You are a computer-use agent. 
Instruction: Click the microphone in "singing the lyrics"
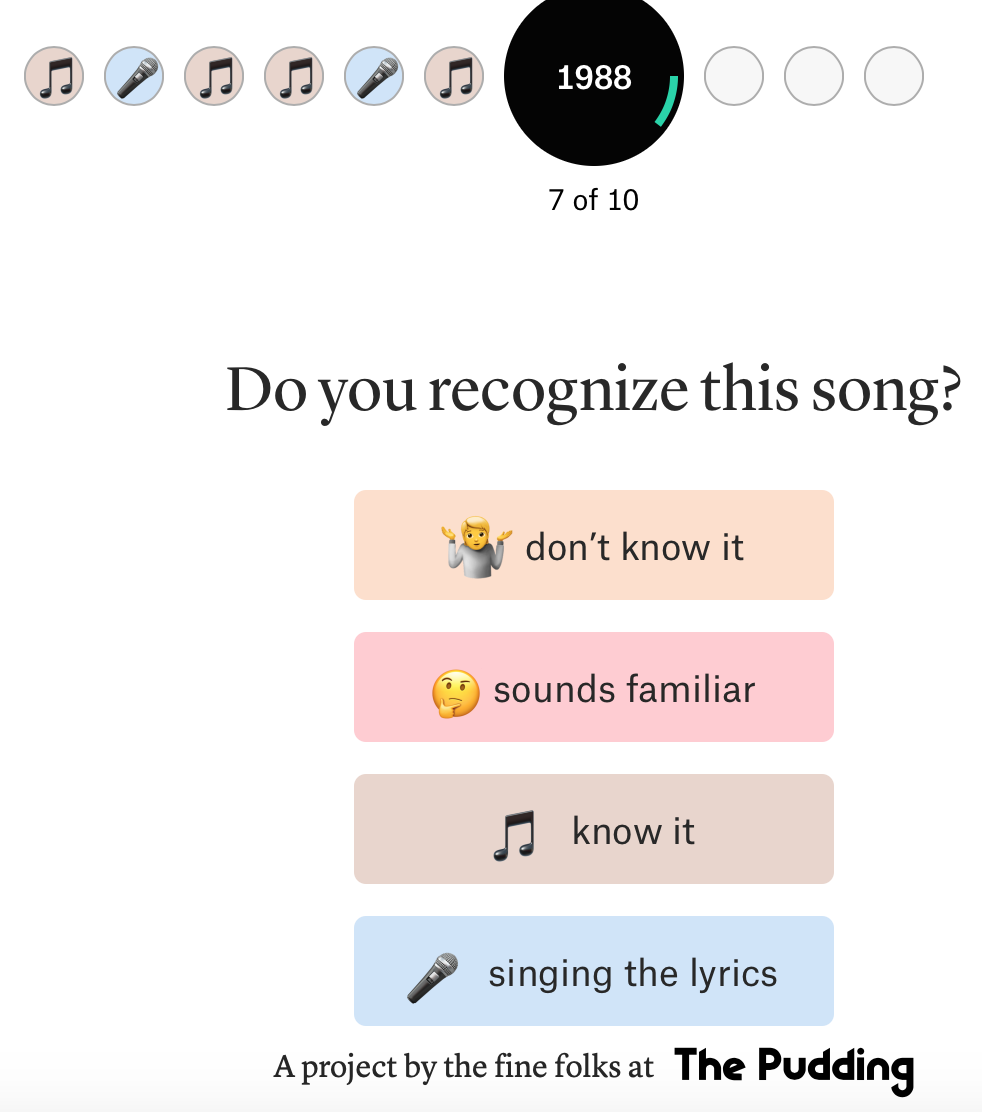[x=433, y=976]
